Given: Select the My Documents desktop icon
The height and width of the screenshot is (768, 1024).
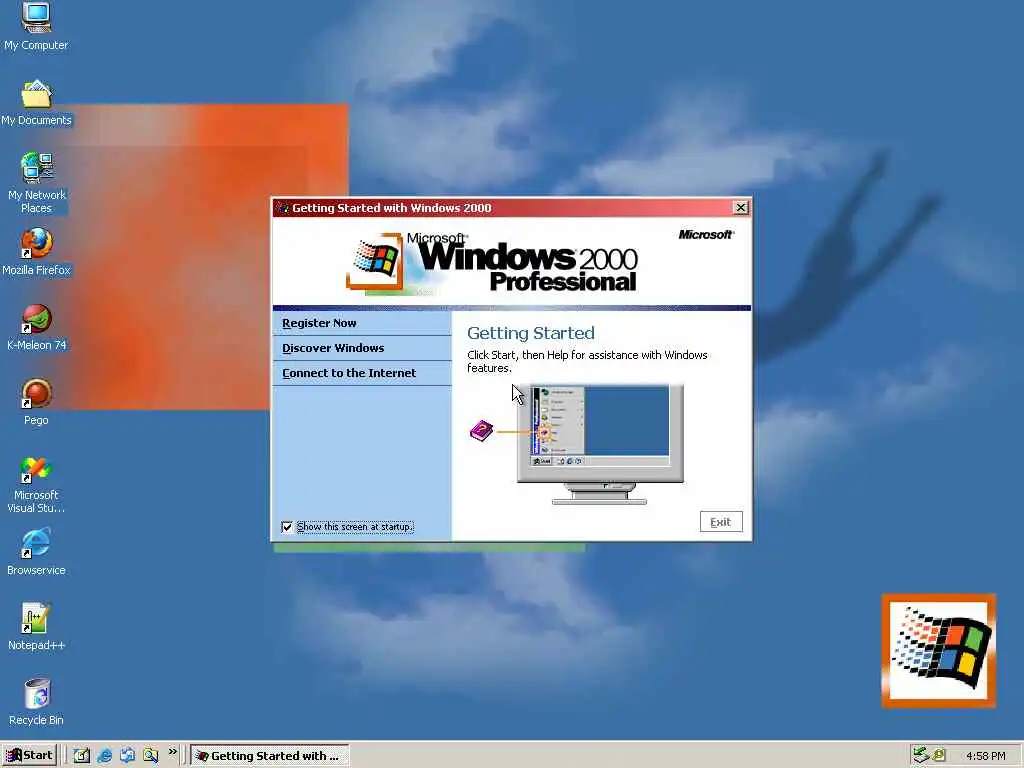Looking at the screenshot, I should 36,103.
